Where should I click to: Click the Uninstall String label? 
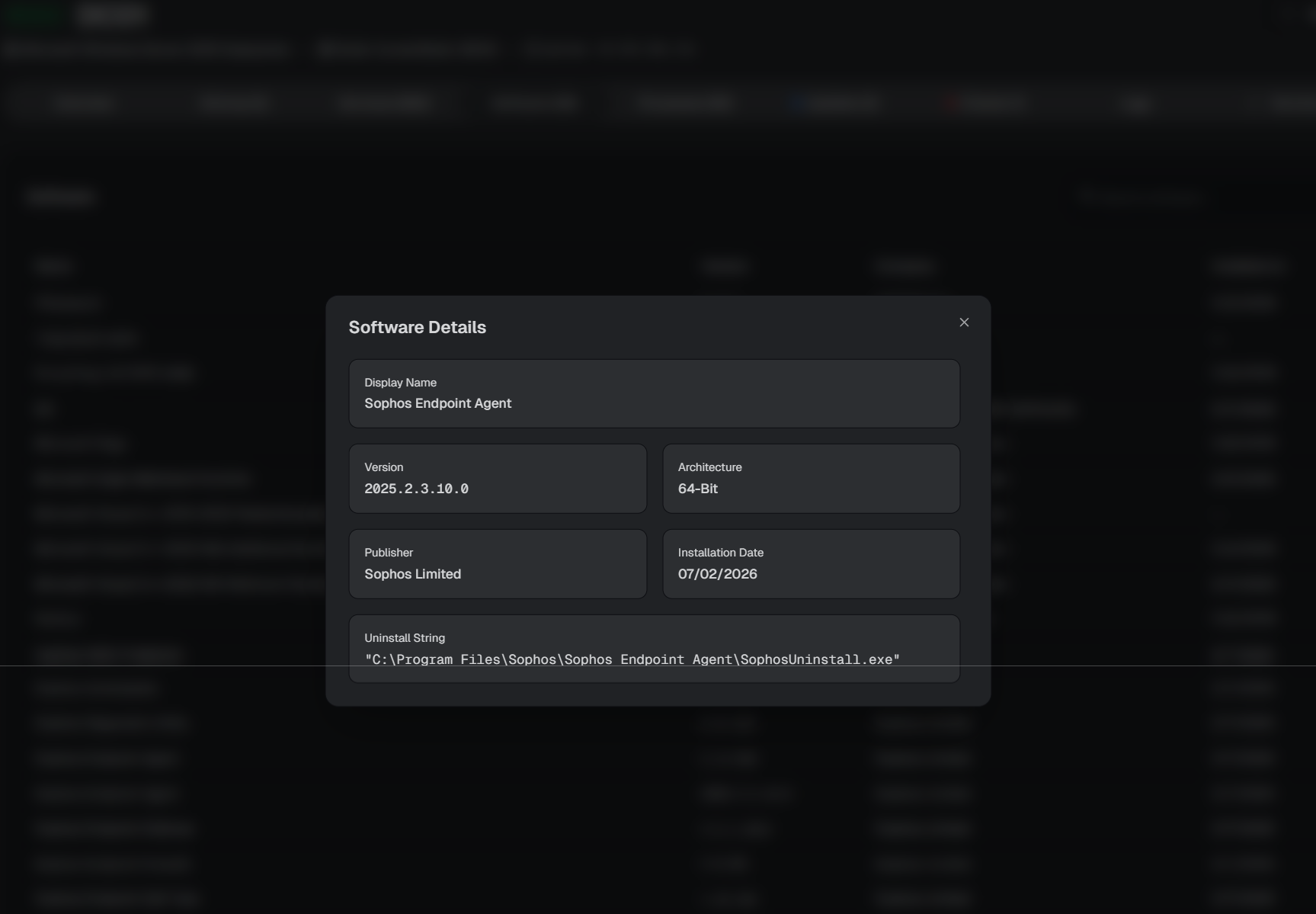pyautogui.click(x=404, y=638)
